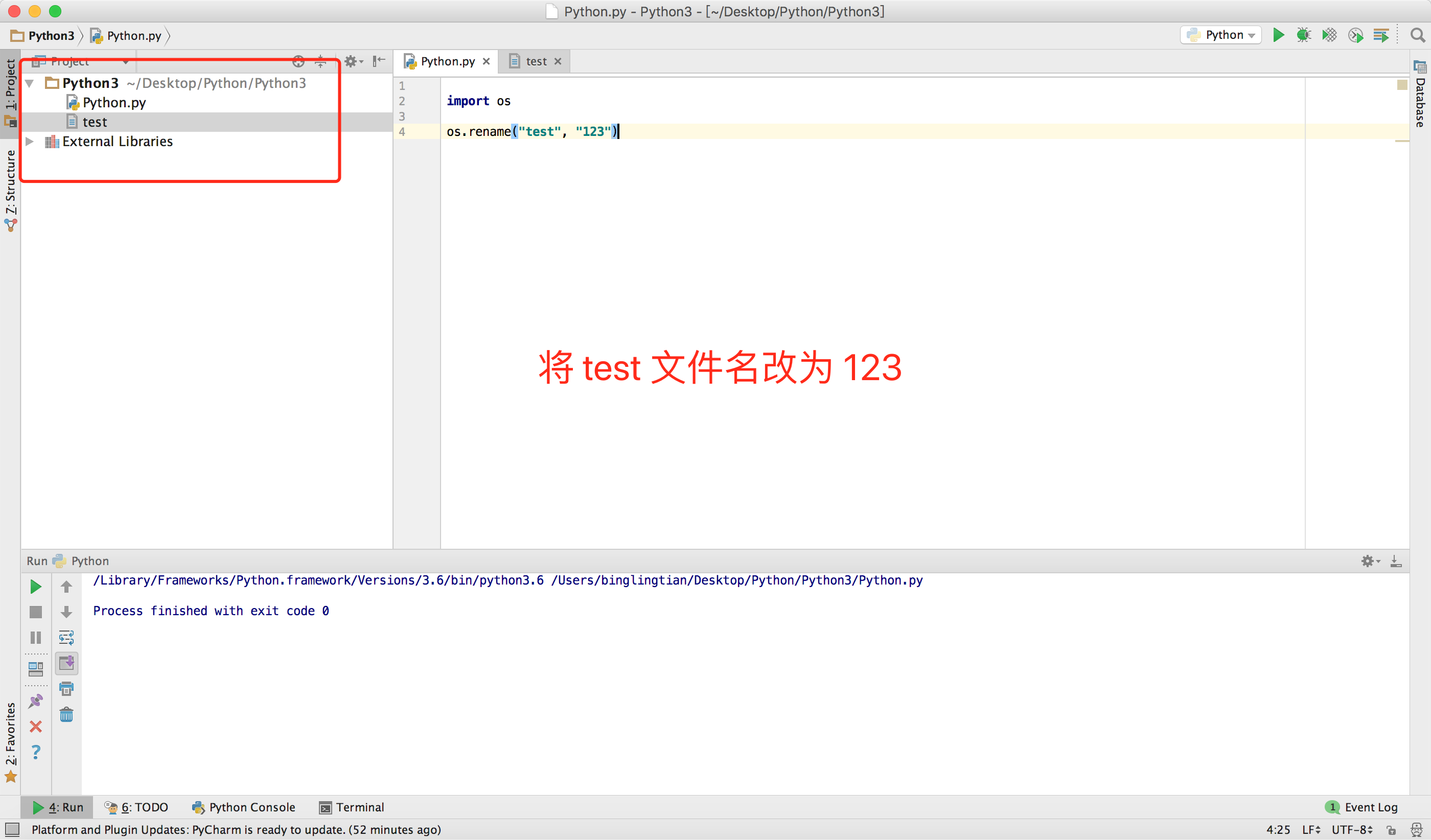Open the Event Log
The width and height of the screenshot is (1431, 840).
click(1361, 807)
